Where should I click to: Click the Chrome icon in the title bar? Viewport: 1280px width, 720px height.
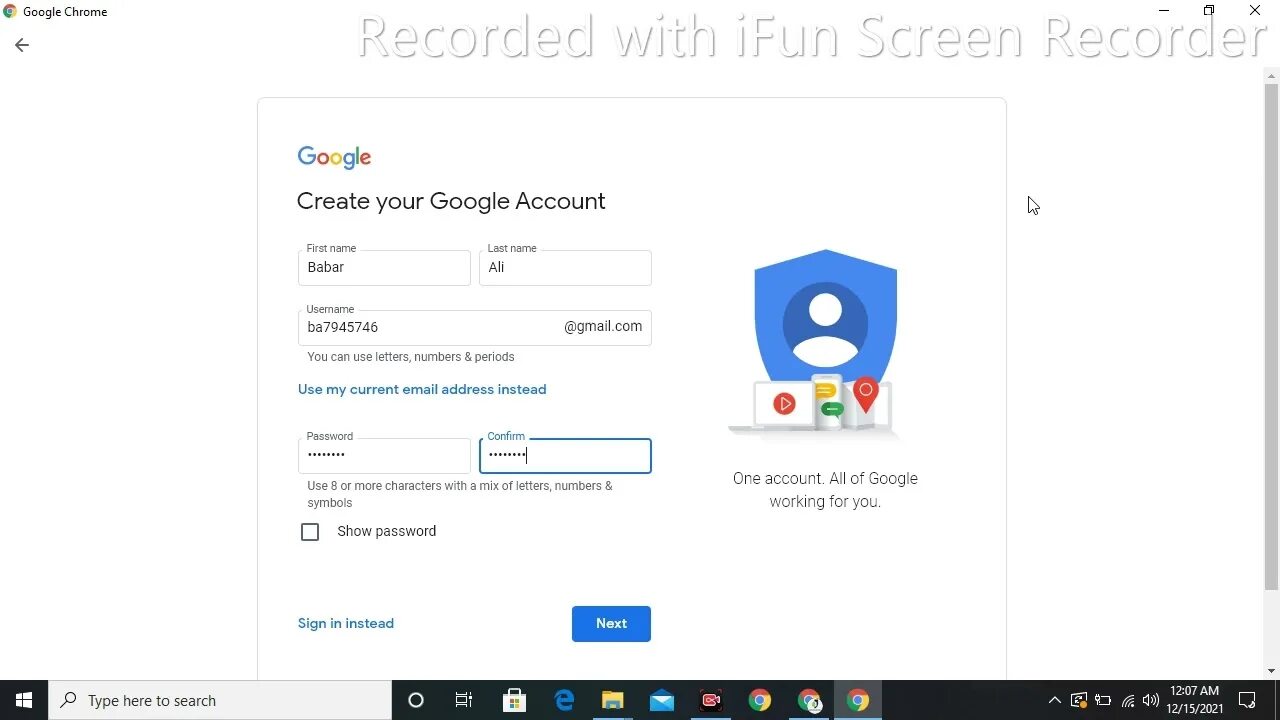10,11
